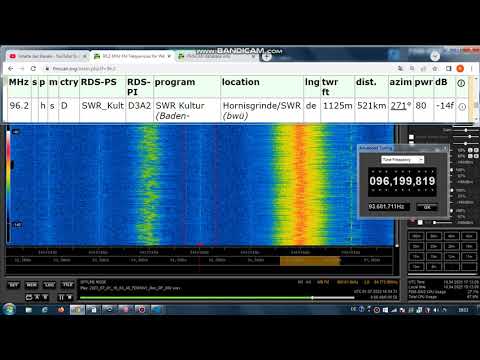Open the Tune Frequency dropdown in Advanced Tuning
This screenshot has width=480, height=360.
coord(402,160)
